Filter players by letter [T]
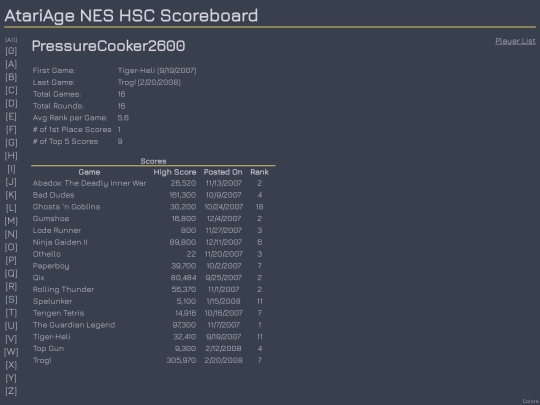This screenshot has height=405, width=540. pos(11,313)
